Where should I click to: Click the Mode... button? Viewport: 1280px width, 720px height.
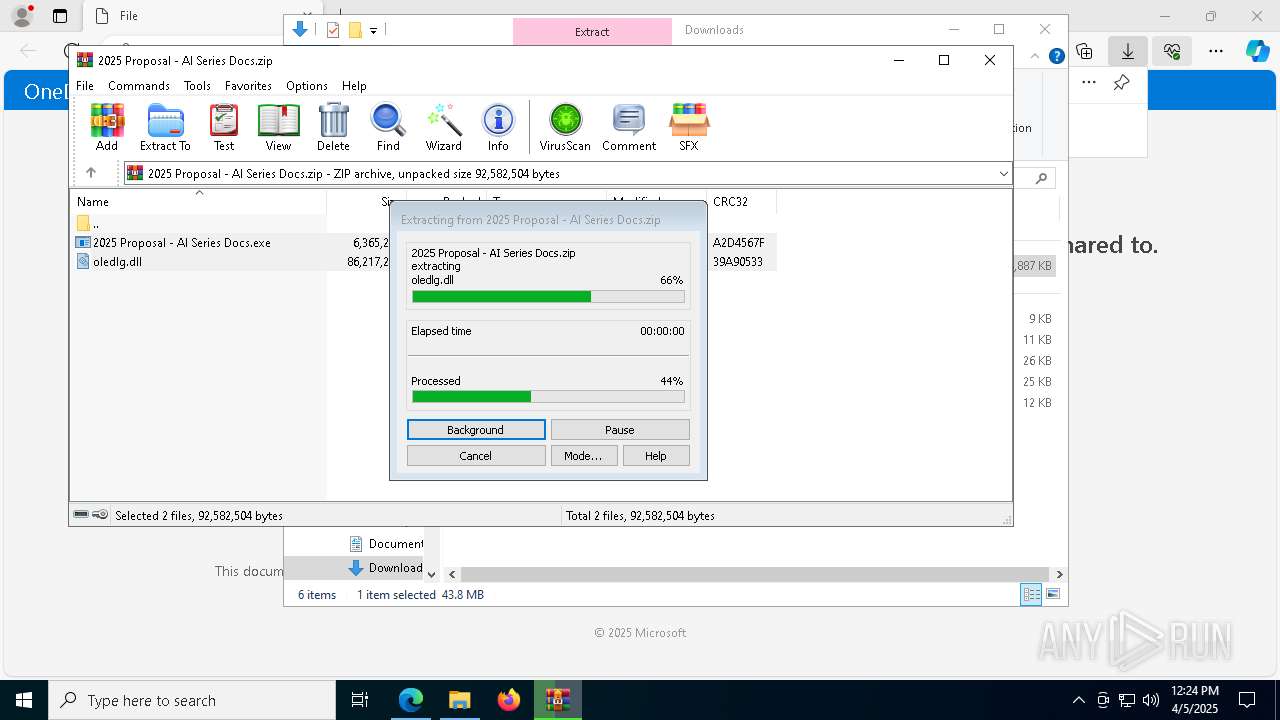583,456
